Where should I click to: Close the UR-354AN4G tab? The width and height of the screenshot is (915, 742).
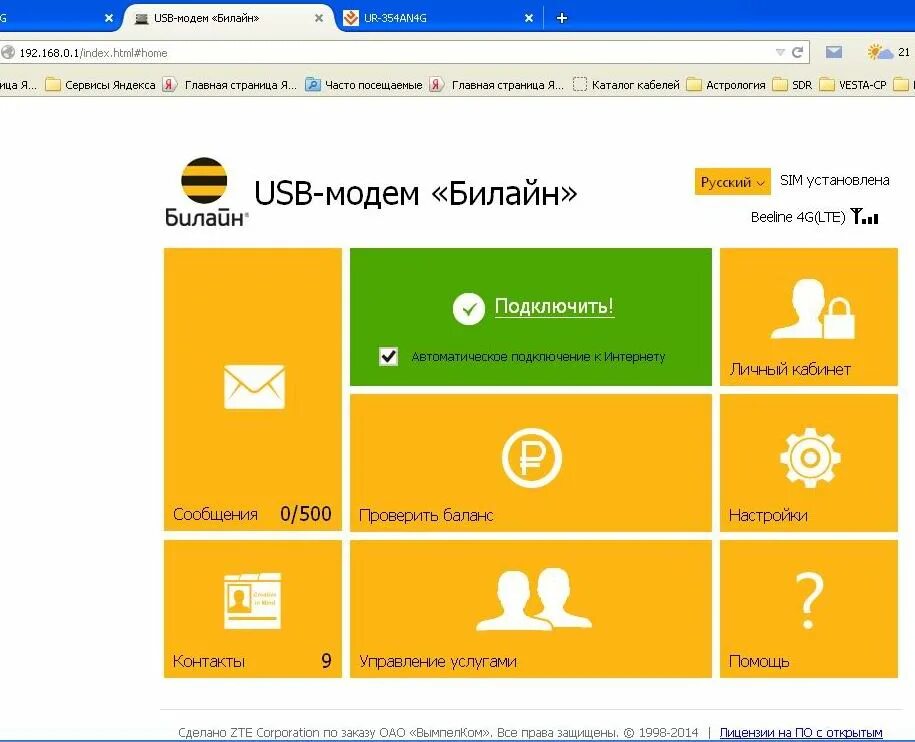529,18
